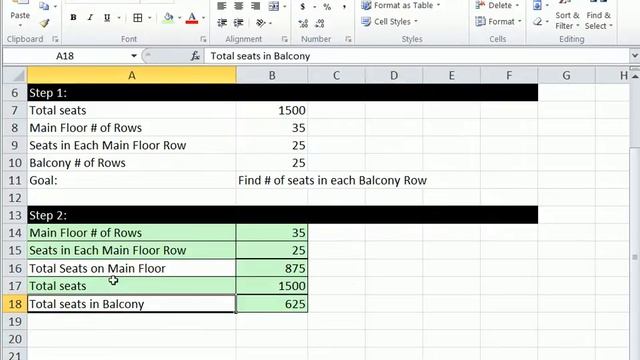Click the Fill down icon in Editing
Screen dimensions: 640x360
[538, 5]
